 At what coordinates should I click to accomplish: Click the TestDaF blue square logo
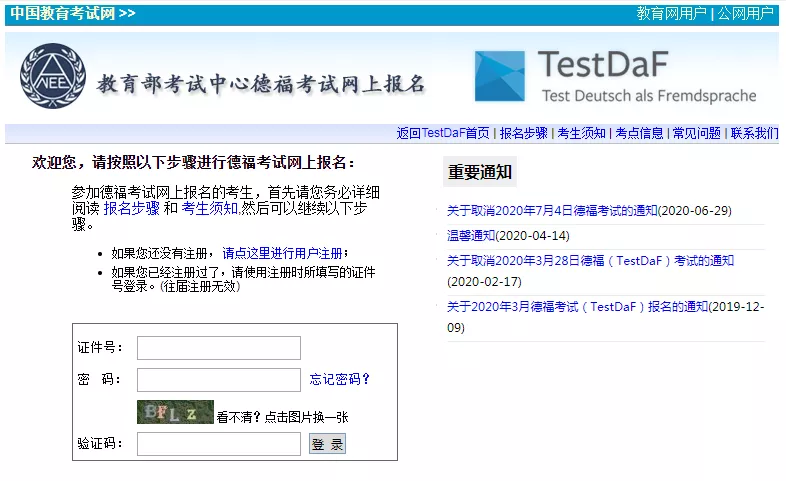click(500, 76)
